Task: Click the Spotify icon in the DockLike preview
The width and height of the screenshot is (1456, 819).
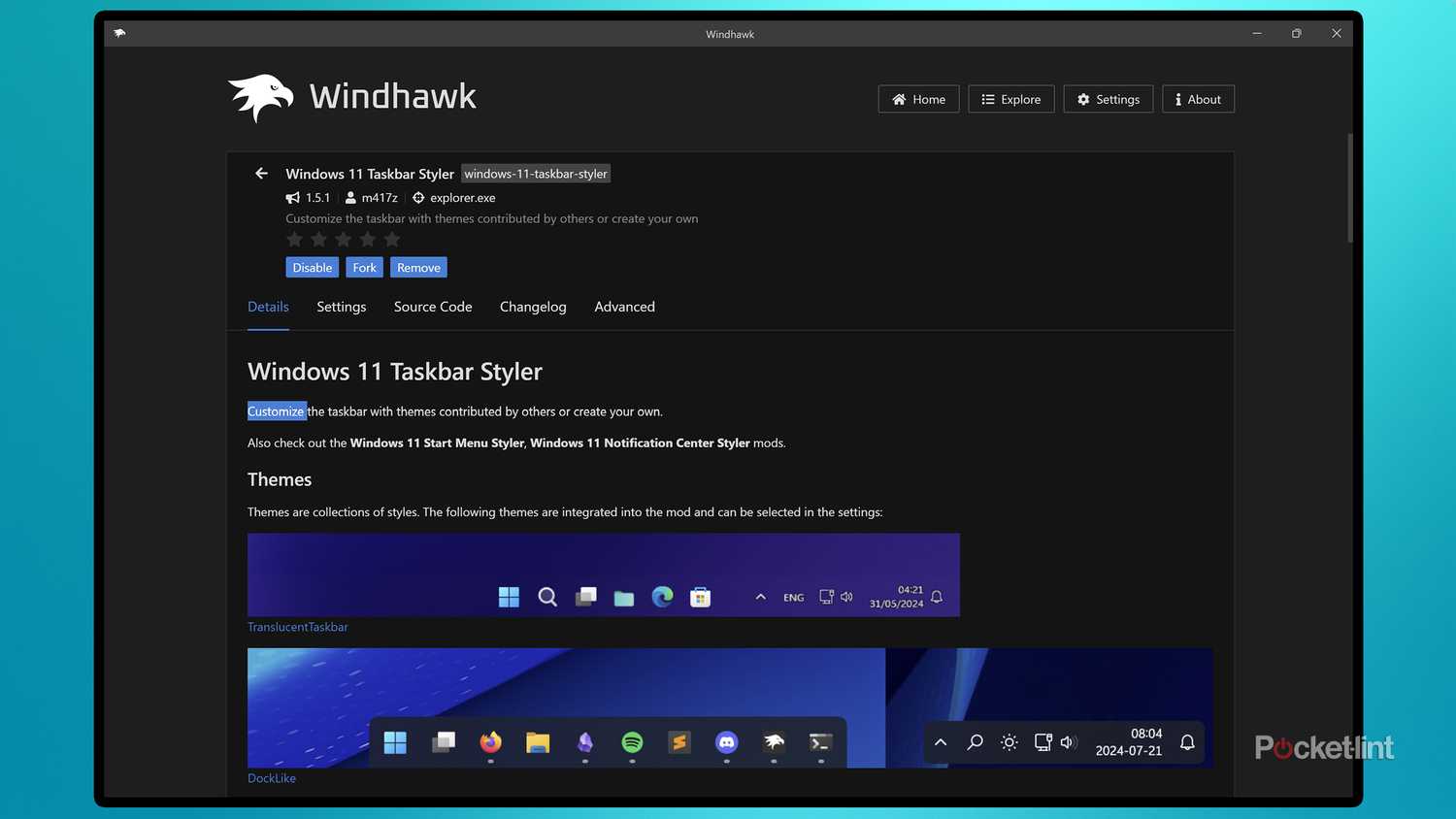Action: point(632,741)
